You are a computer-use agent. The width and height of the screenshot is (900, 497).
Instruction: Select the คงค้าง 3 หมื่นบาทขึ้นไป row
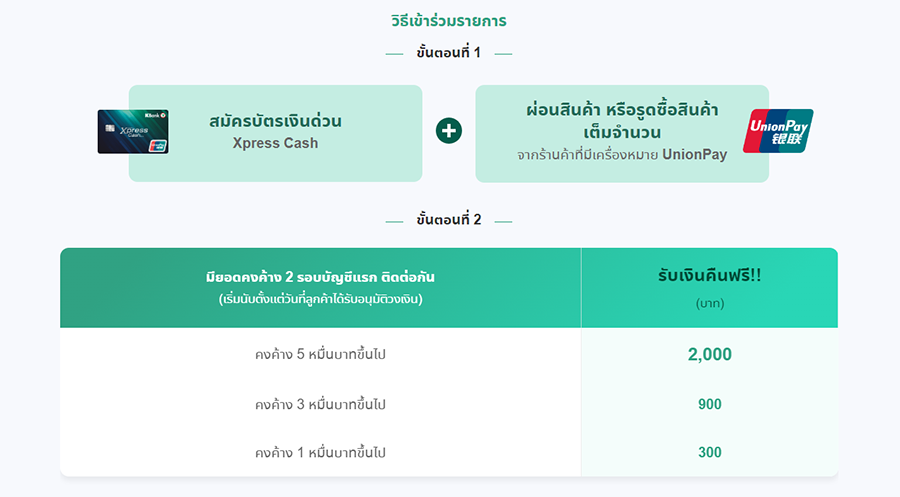tap(320, 404)
